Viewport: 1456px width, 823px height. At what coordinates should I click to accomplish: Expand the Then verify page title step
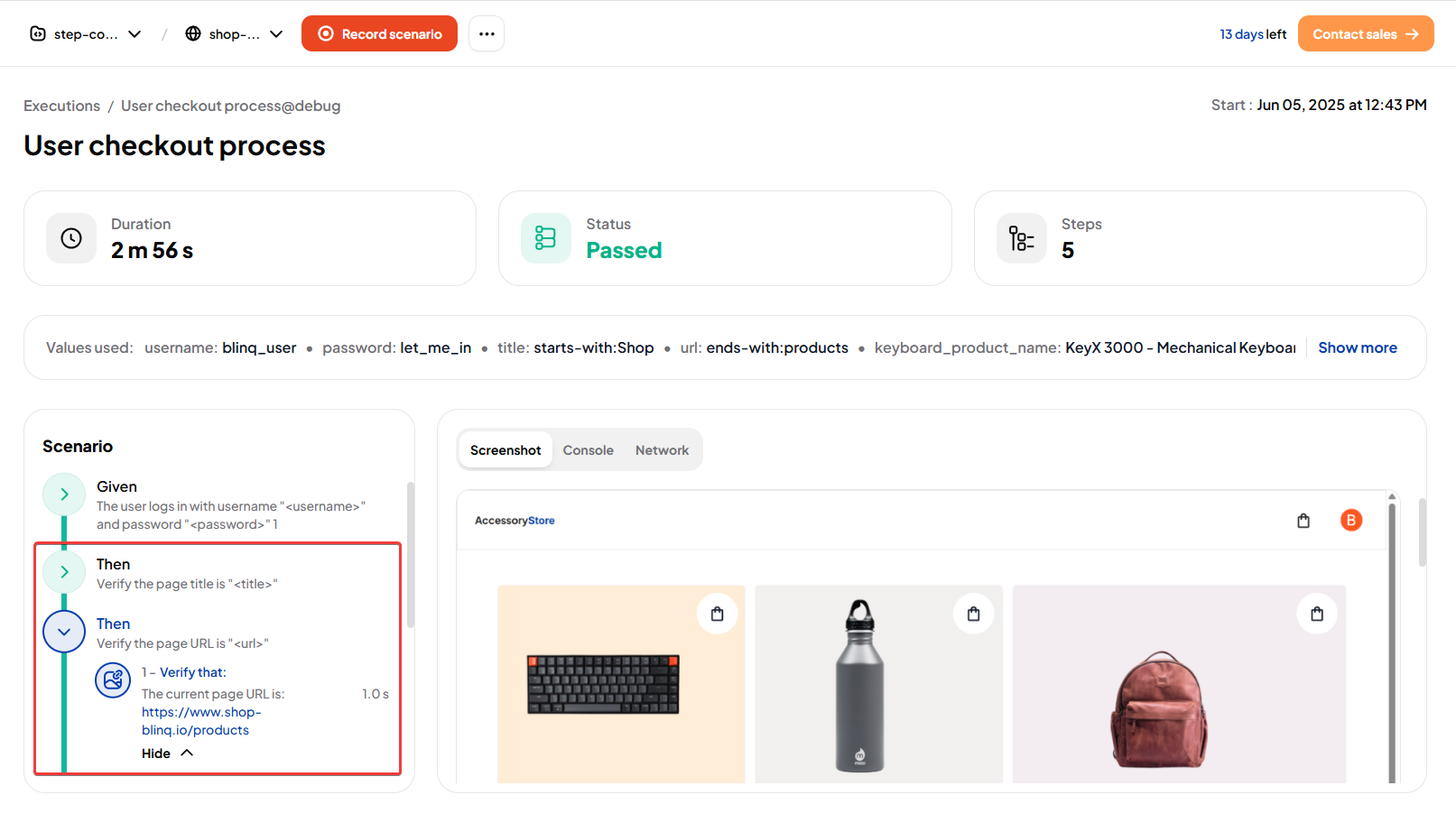tap(64, 572)
